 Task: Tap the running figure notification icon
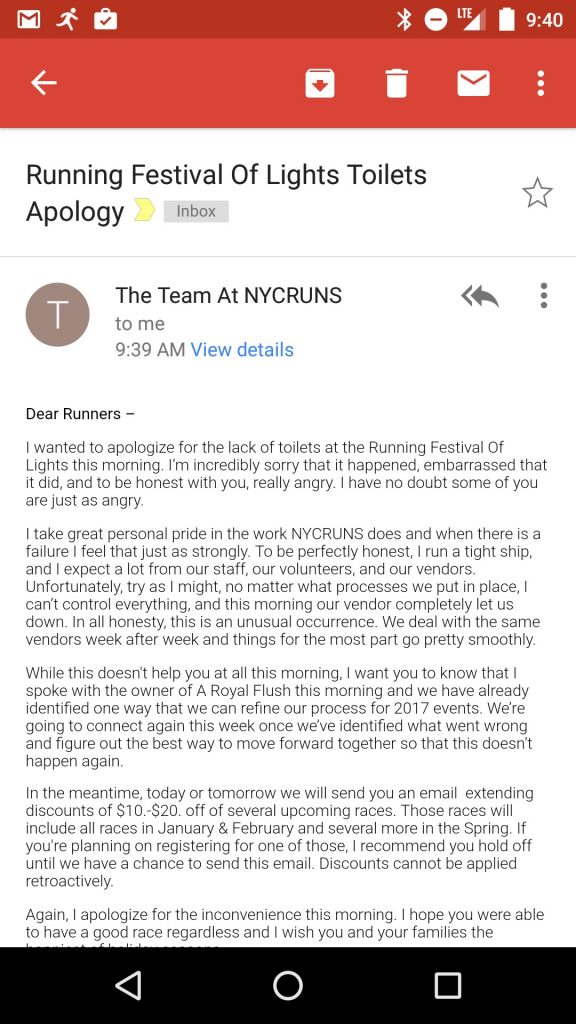[66, 20]
